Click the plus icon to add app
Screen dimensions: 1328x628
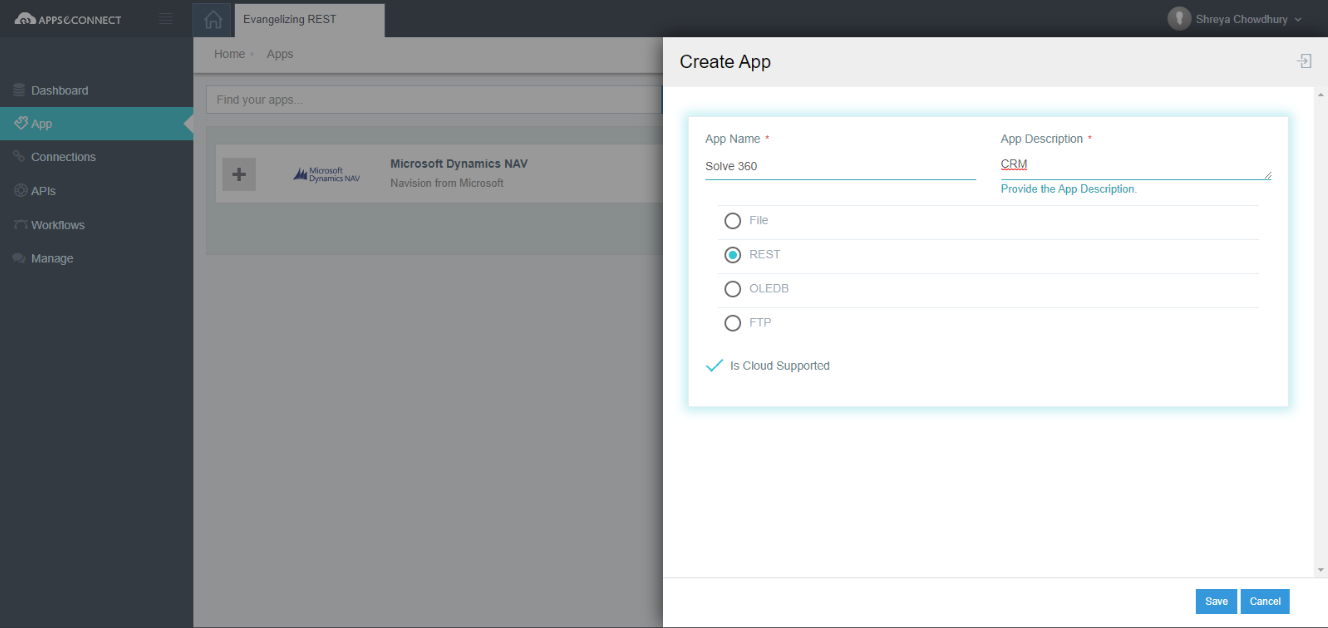[239, 174]
